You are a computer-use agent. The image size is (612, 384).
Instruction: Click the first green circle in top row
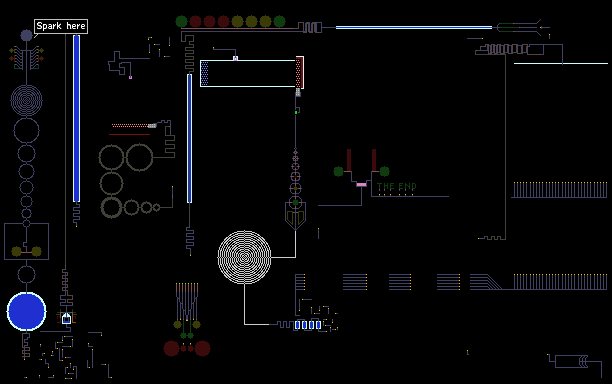[x=181, y=21]
